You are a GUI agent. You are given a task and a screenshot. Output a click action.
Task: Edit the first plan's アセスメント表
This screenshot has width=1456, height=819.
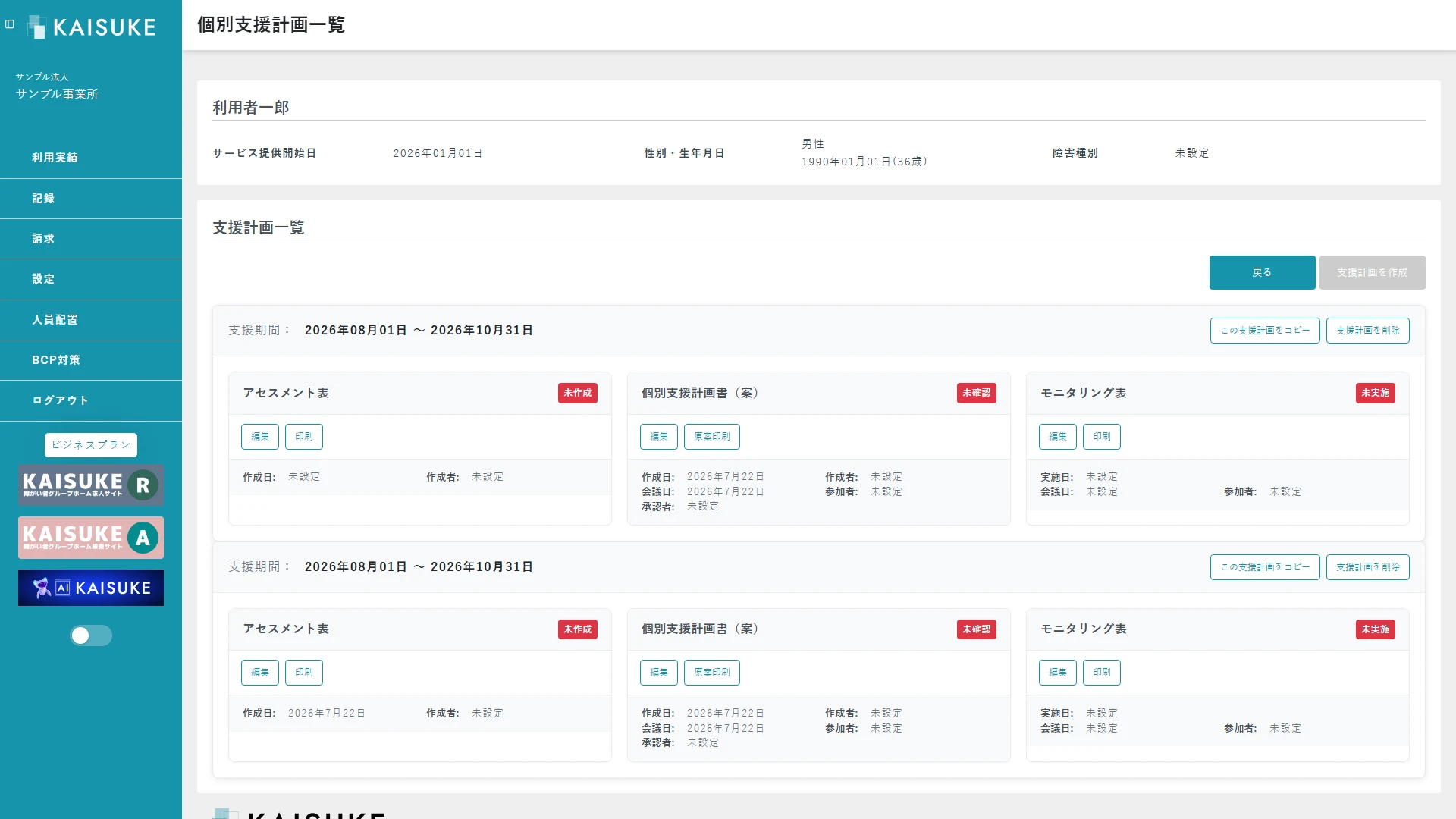click(260, 437)
